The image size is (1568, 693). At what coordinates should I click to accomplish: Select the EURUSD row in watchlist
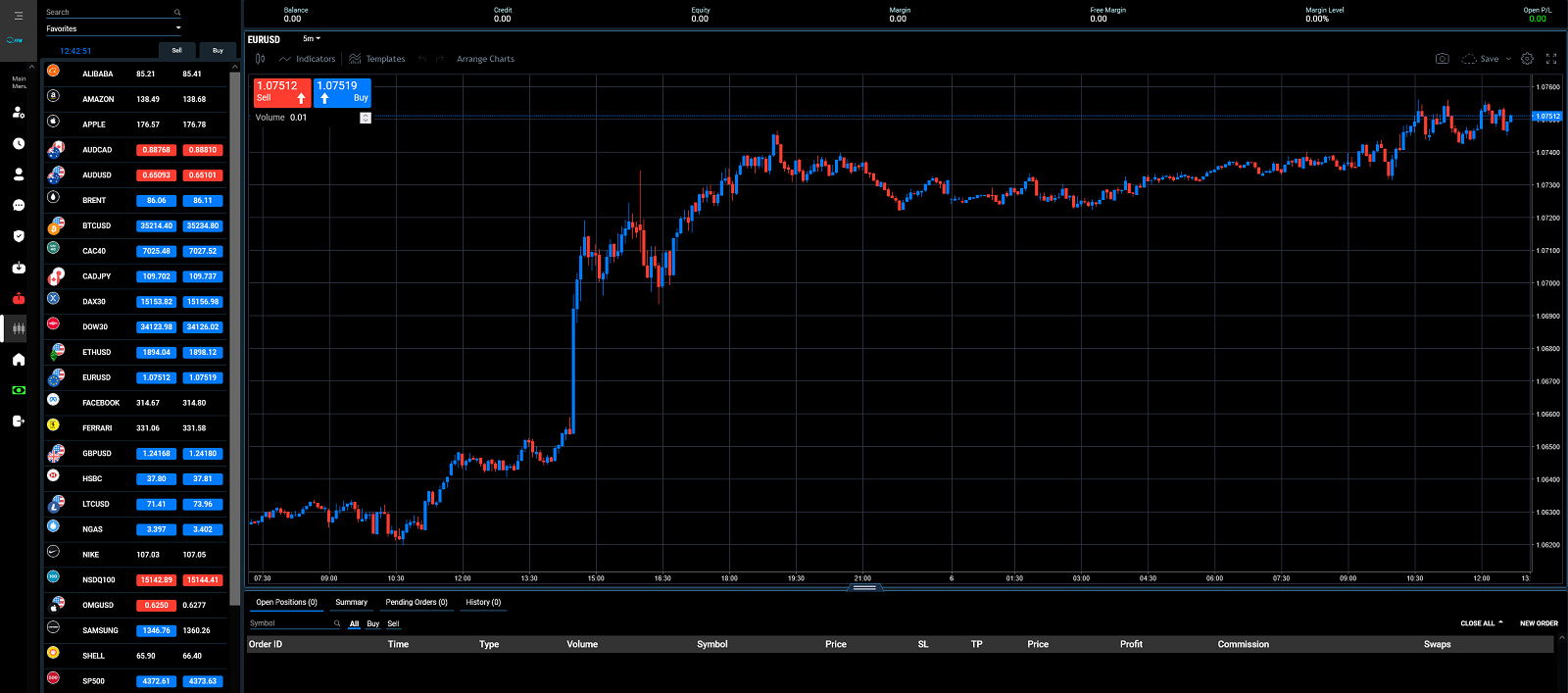135,377
